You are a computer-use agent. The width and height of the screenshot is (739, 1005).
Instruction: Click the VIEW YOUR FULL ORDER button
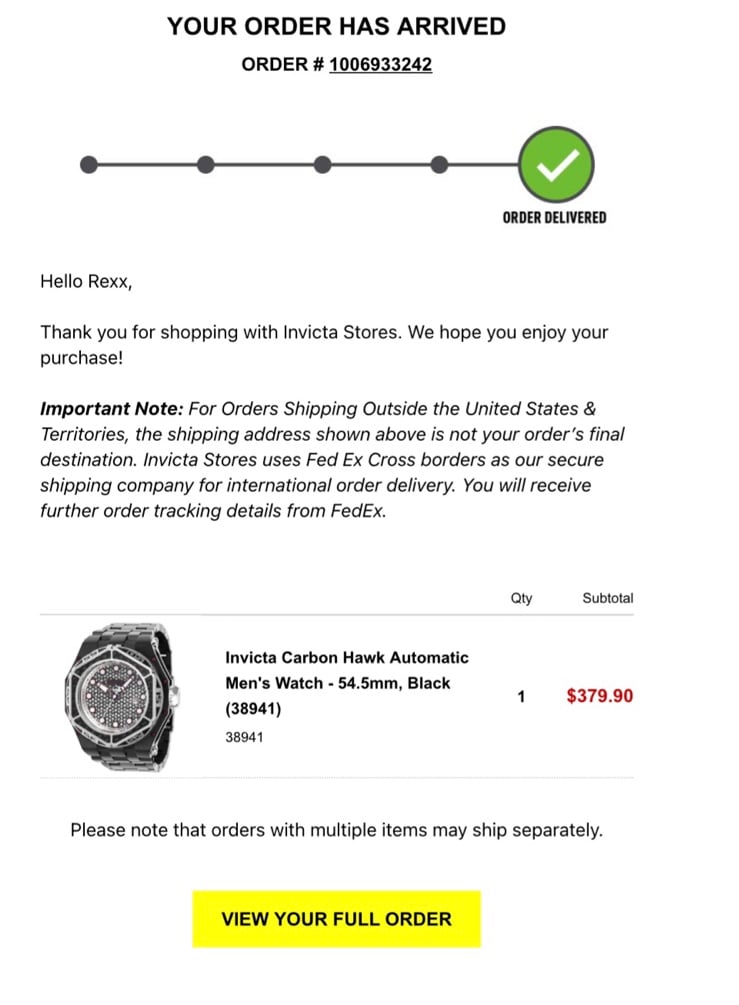[x=336, y=918]
